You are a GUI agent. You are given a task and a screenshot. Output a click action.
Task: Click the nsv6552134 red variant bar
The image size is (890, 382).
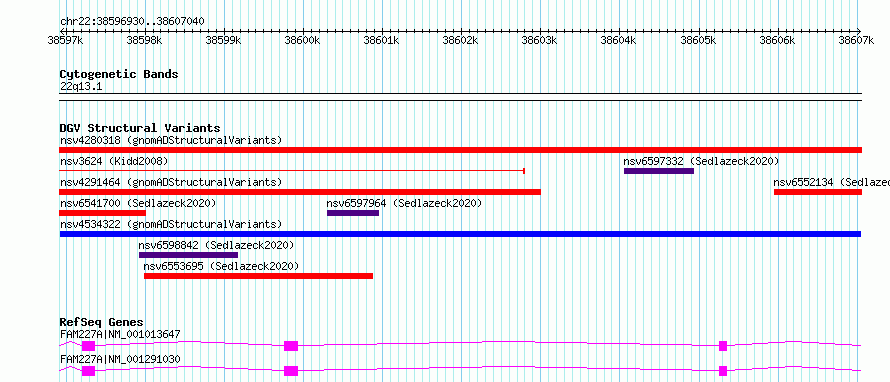[x=817, y=192]
